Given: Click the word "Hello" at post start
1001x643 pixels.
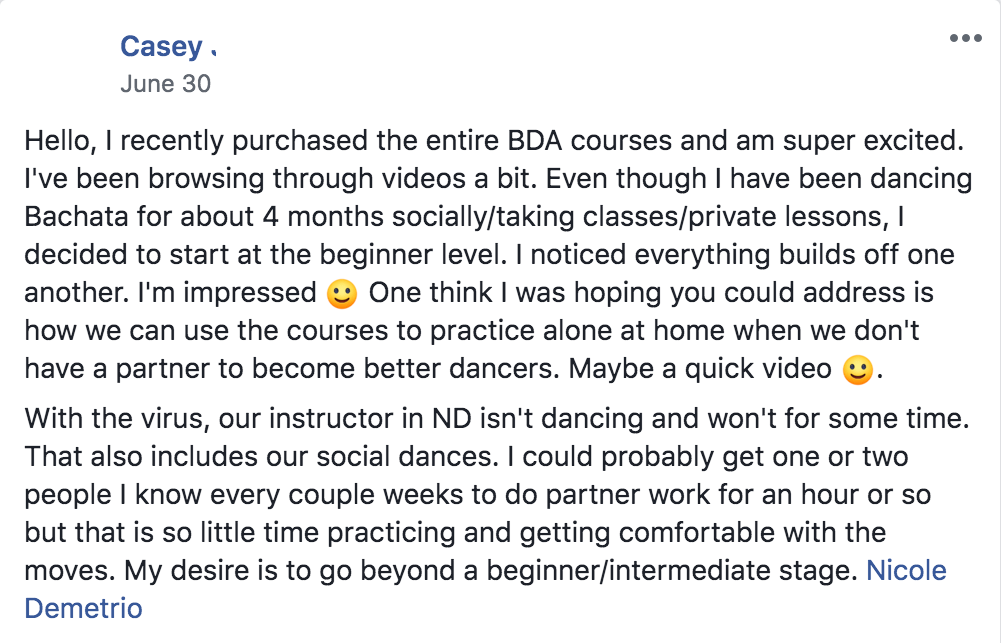Looking at the screenshot, I should tap(57, 141).
